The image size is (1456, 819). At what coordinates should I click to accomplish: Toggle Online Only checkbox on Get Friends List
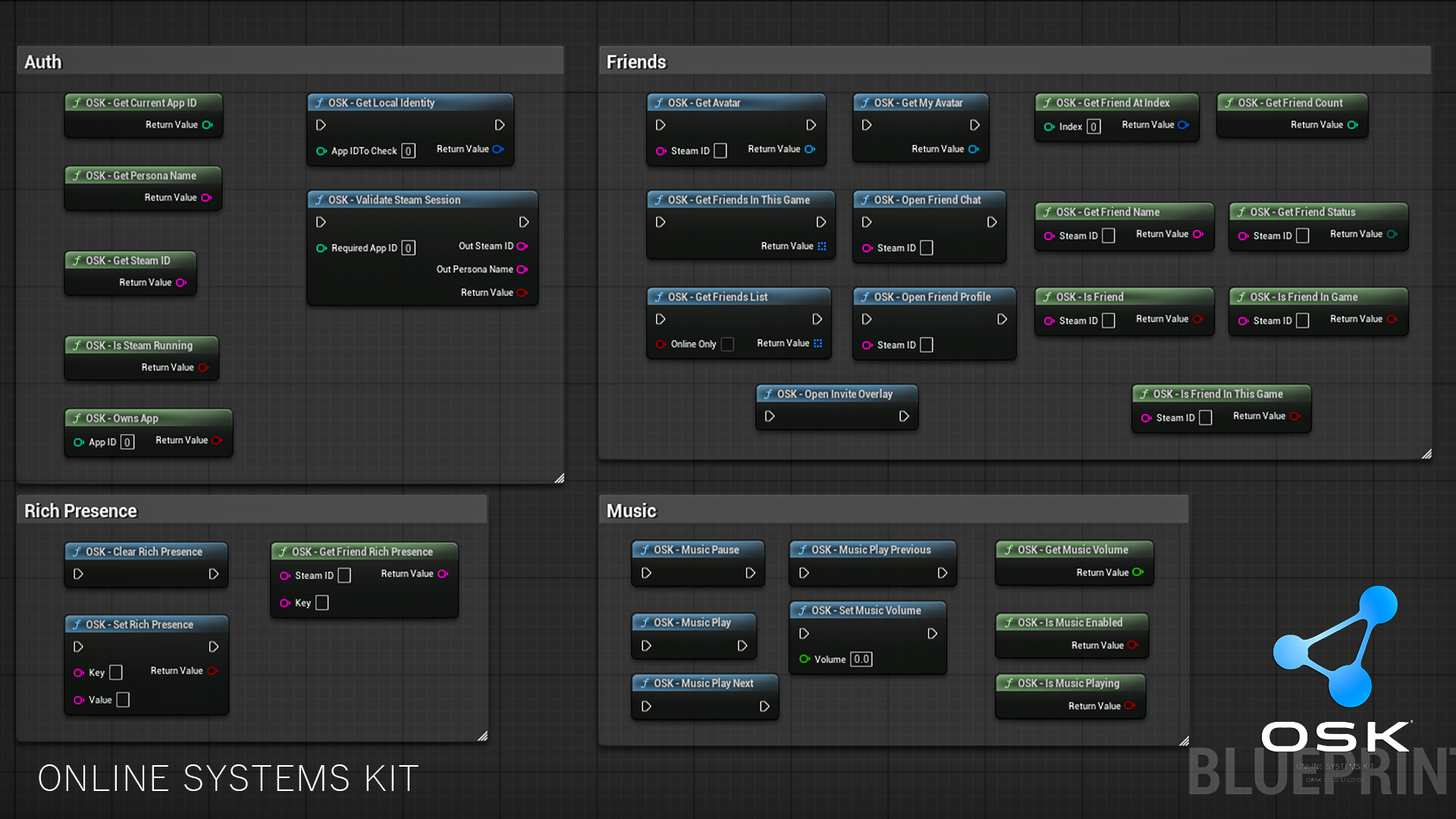727,344
